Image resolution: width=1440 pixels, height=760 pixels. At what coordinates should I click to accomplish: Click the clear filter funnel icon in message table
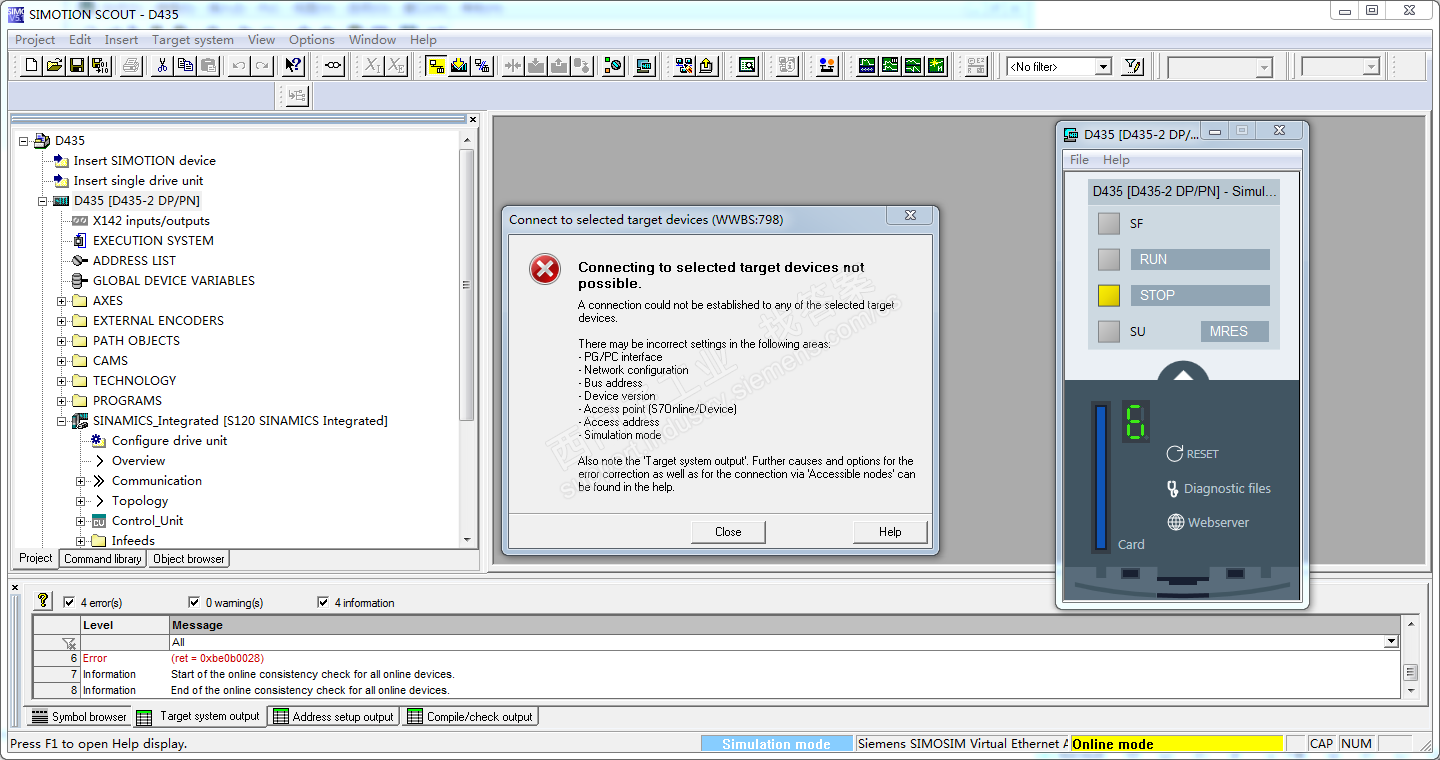[69, 643]
